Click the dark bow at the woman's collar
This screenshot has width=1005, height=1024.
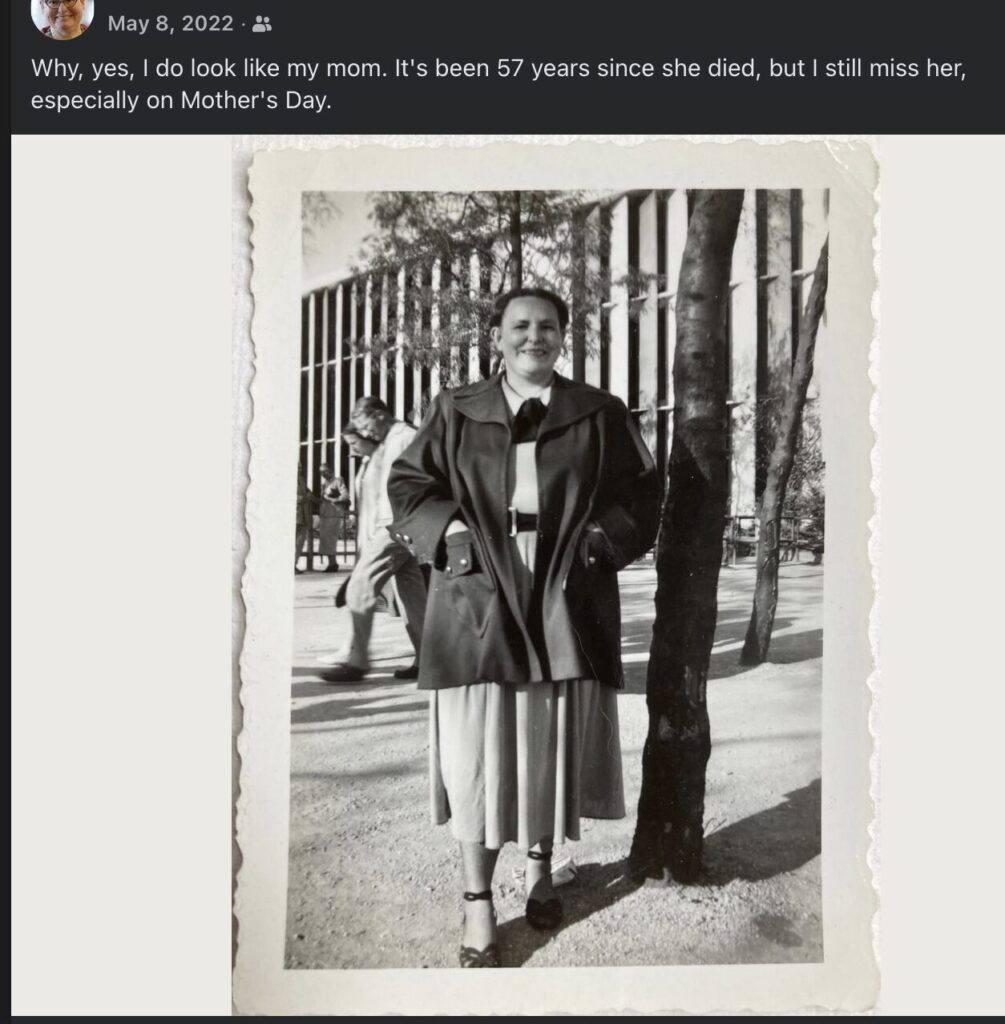click(527, 419)
